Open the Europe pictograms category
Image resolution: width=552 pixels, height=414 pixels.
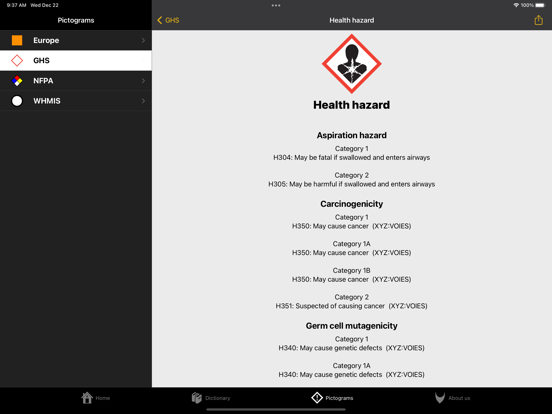76,40
